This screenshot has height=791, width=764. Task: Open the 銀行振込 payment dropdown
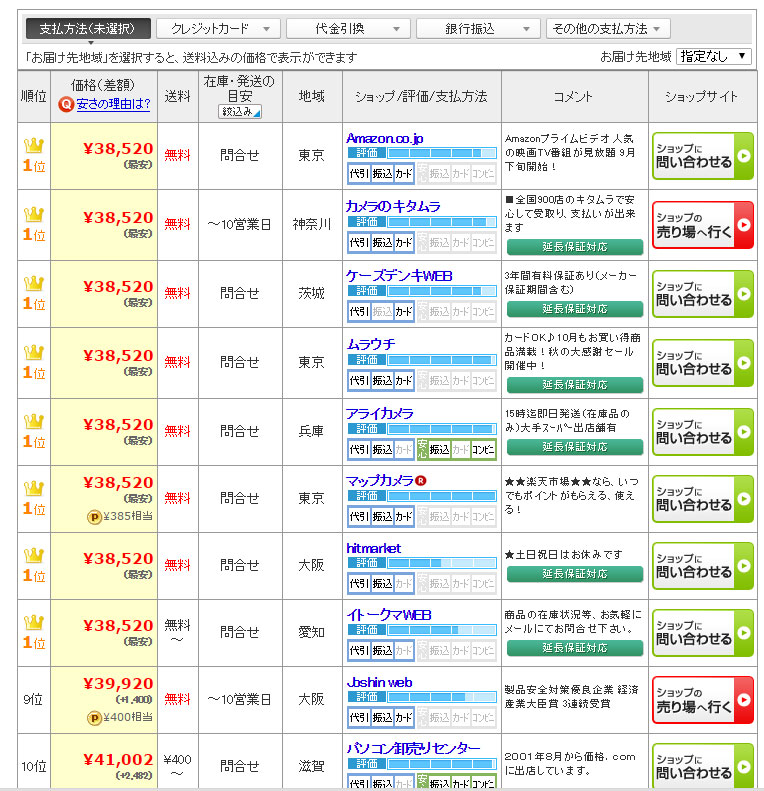(x=478, y=29)
